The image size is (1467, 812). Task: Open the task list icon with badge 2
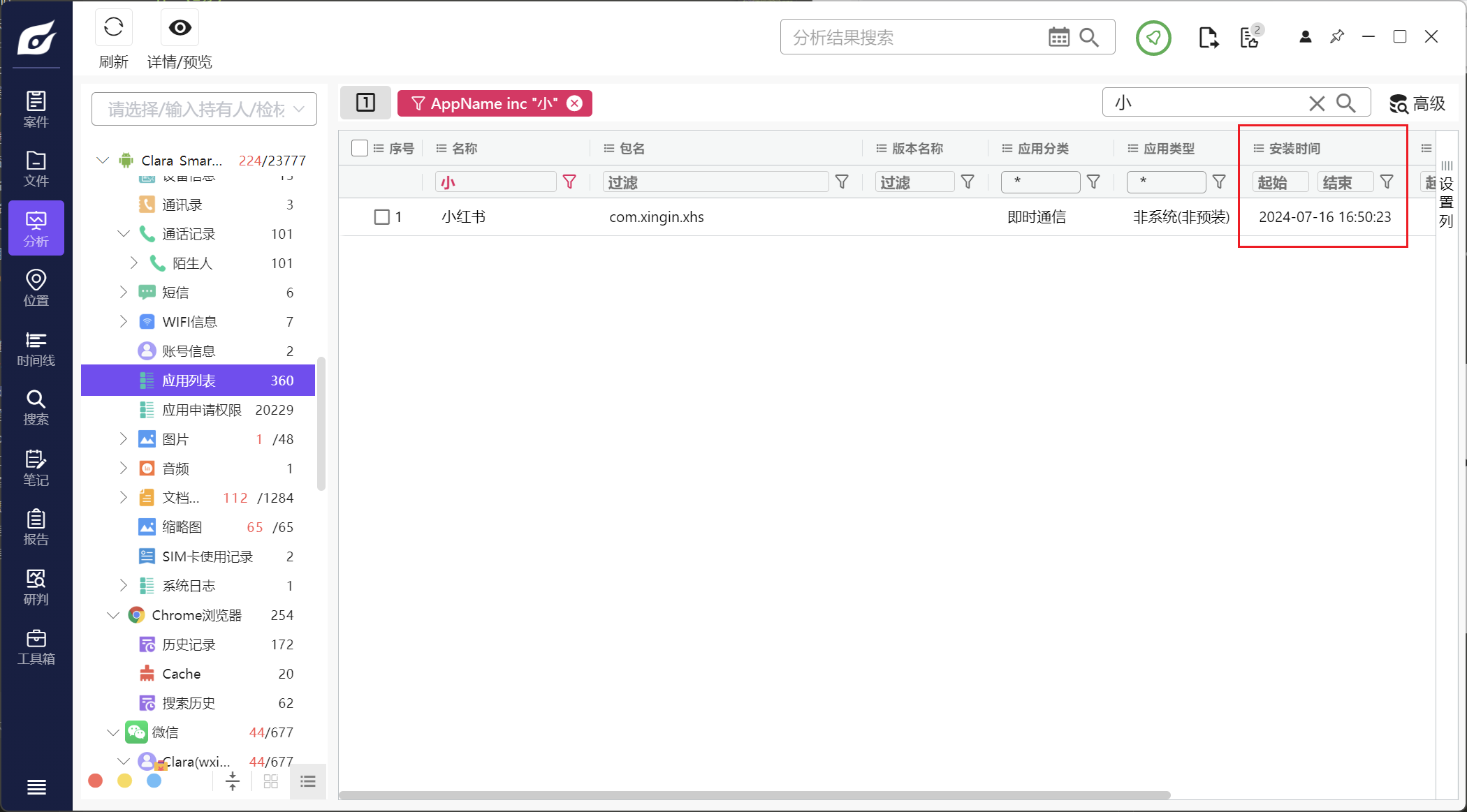(1250, 38)
